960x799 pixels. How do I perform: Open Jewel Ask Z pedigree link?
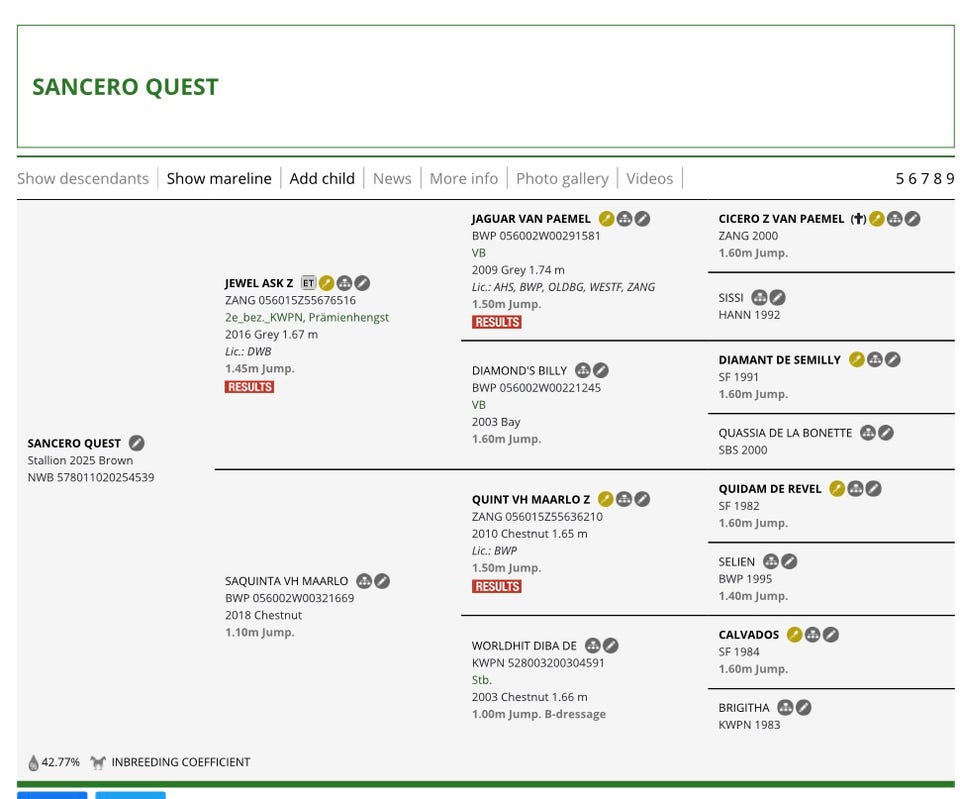(259, 283)
